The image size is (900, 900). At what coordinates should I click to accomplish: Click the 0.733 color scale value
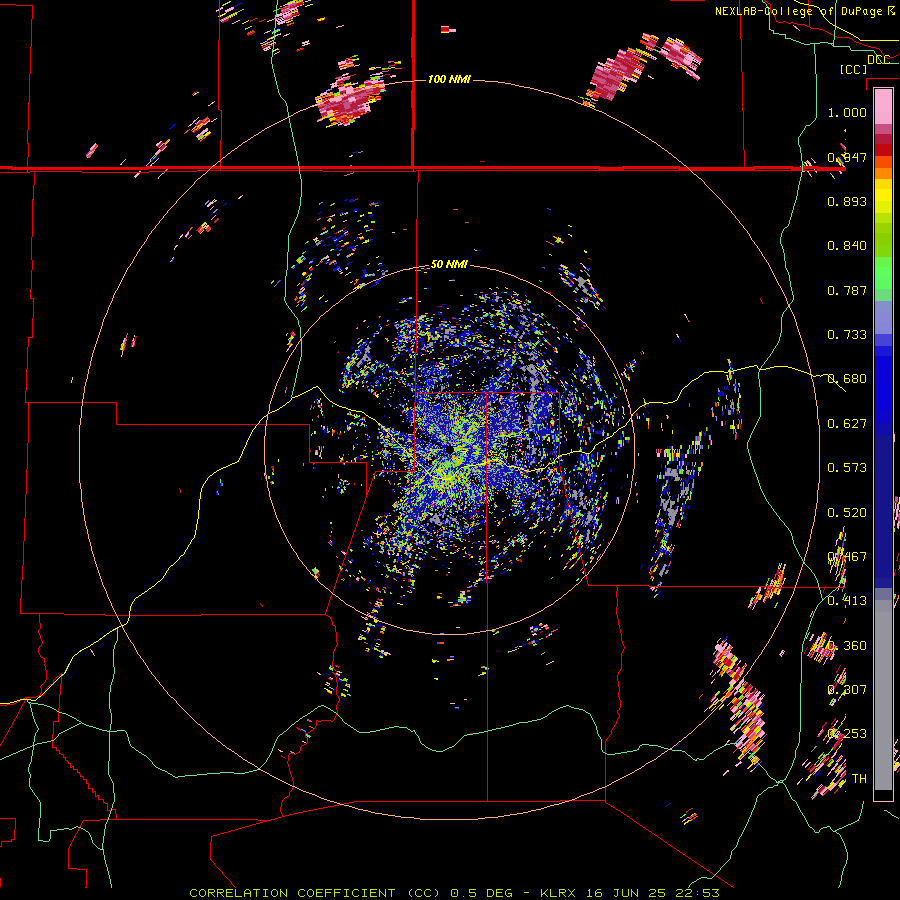click(847, 335)
